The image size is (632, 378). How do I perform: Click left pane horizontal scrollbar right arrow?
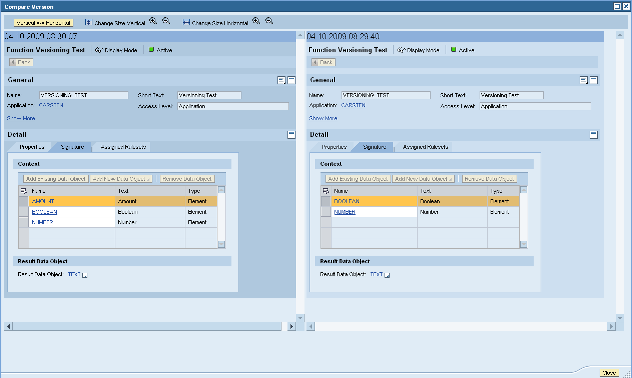click(291, 326)
